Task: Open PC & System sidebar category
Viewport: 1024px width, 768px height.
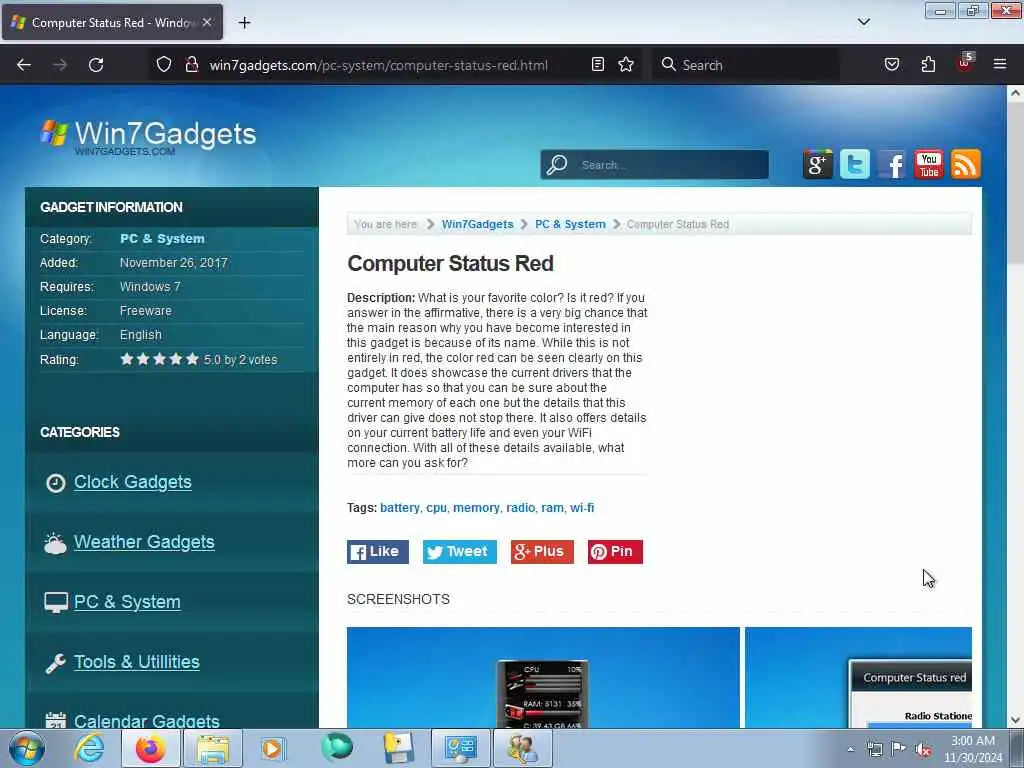Action: point(127,602)
